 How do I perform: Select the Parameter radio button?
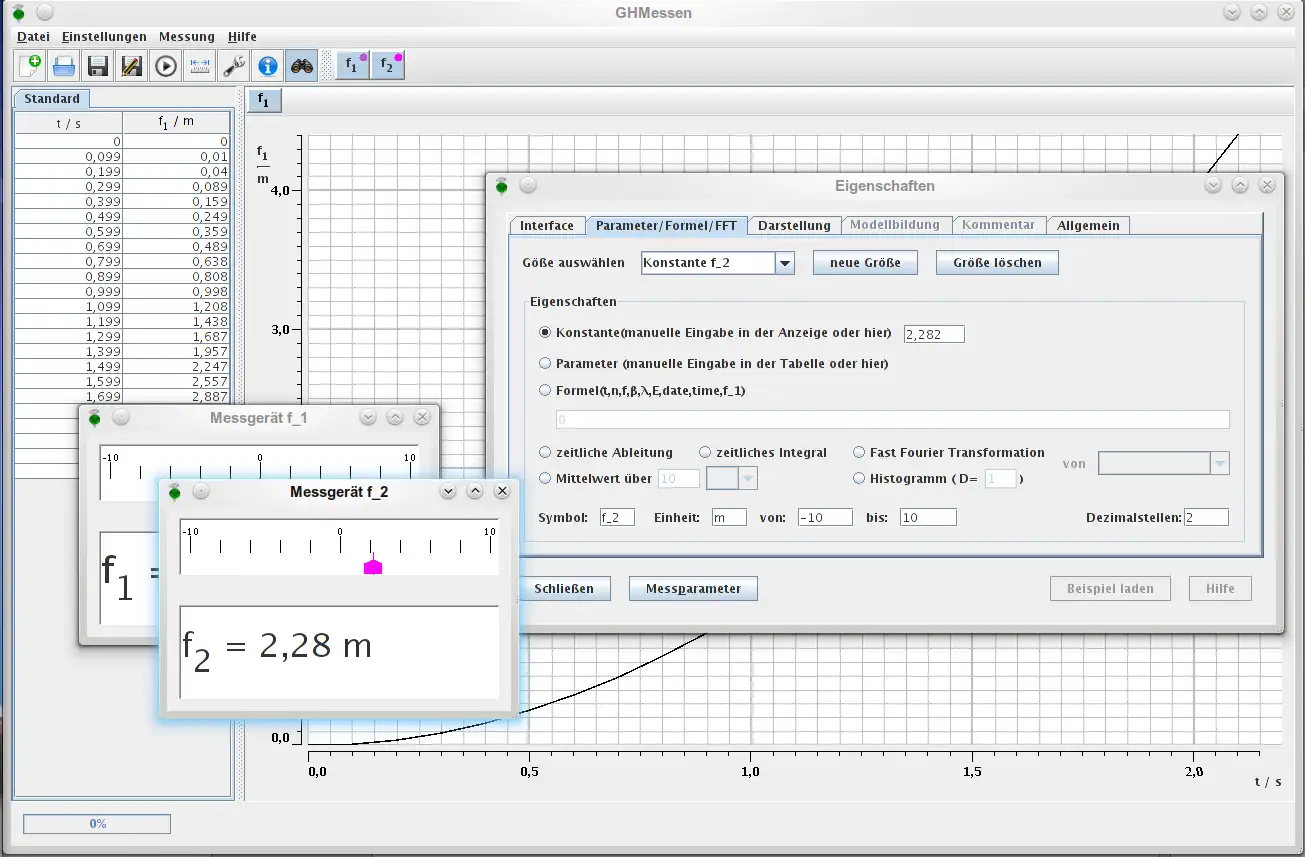click(x=545, y=363)
